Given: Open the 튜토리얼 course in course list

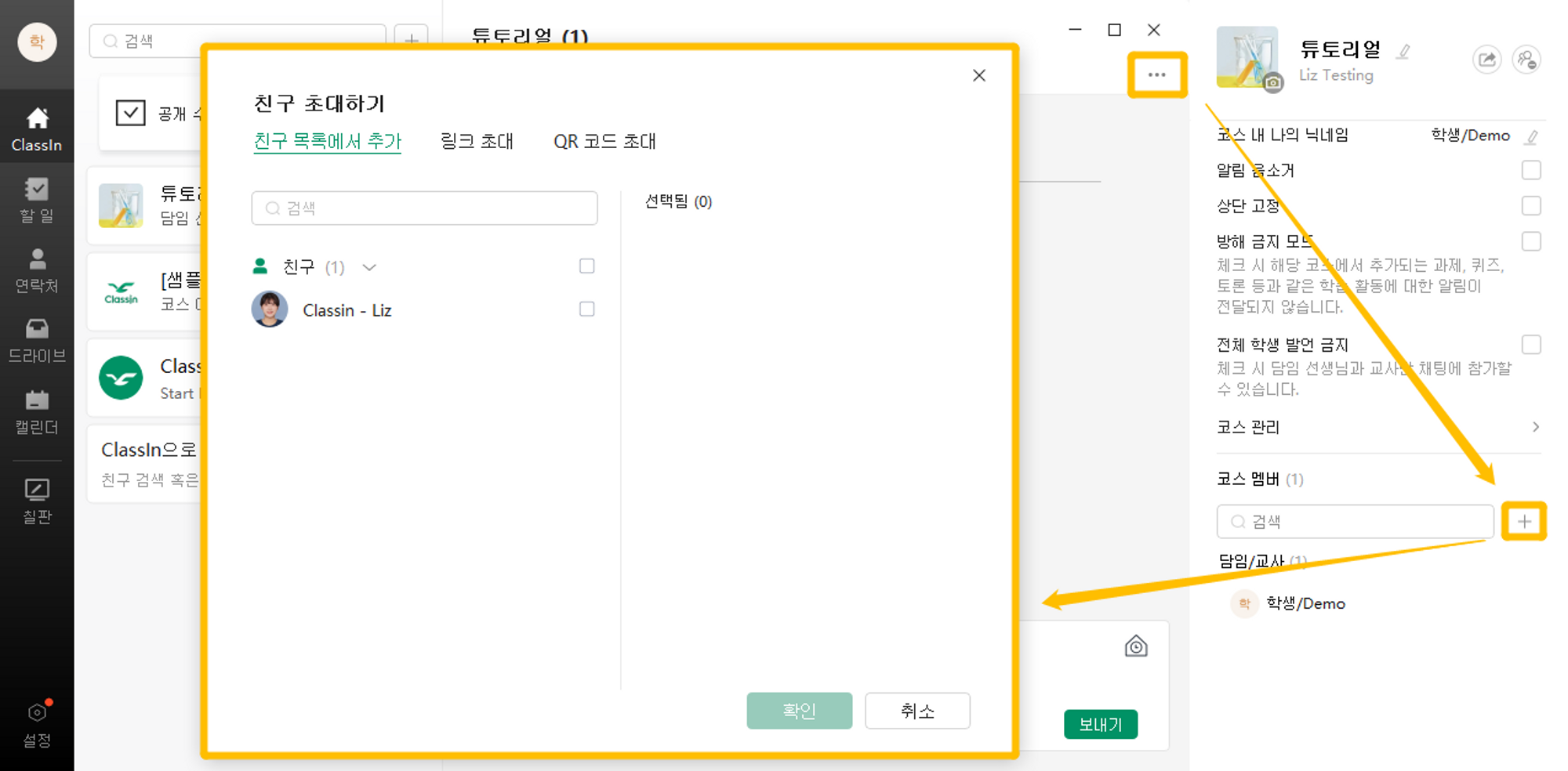Looking at the screenshot, I should click(x=145, y=205).
